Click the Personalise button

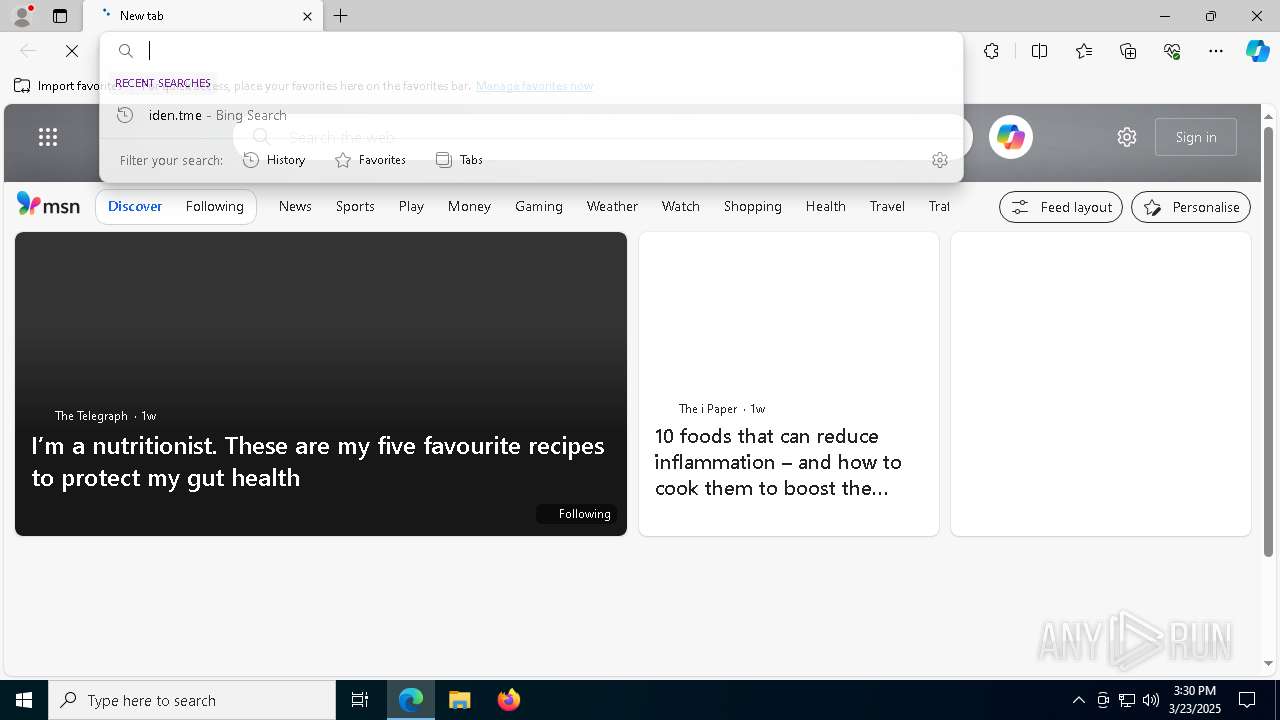(1191, 207)
